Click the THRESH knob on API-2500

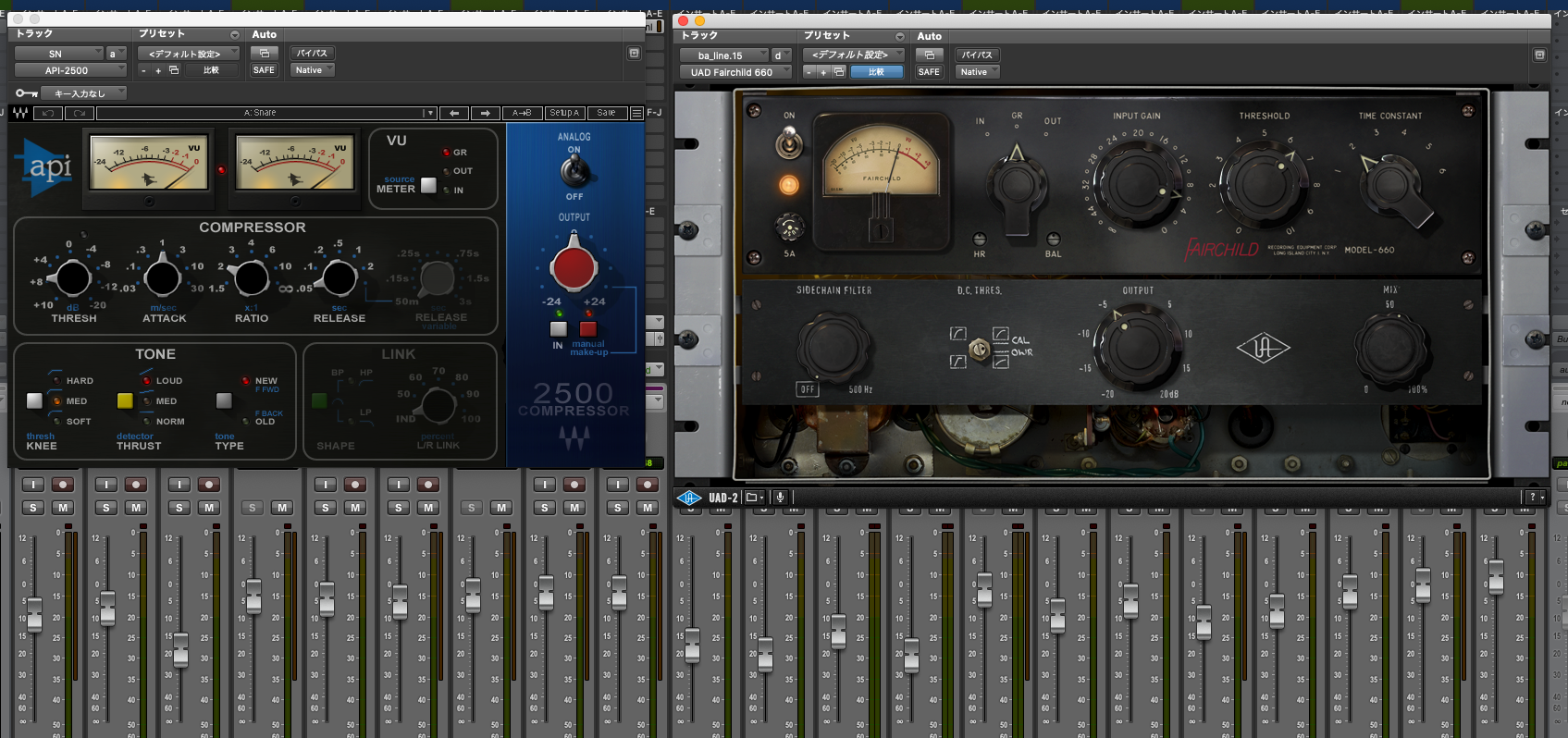[72, 277]
